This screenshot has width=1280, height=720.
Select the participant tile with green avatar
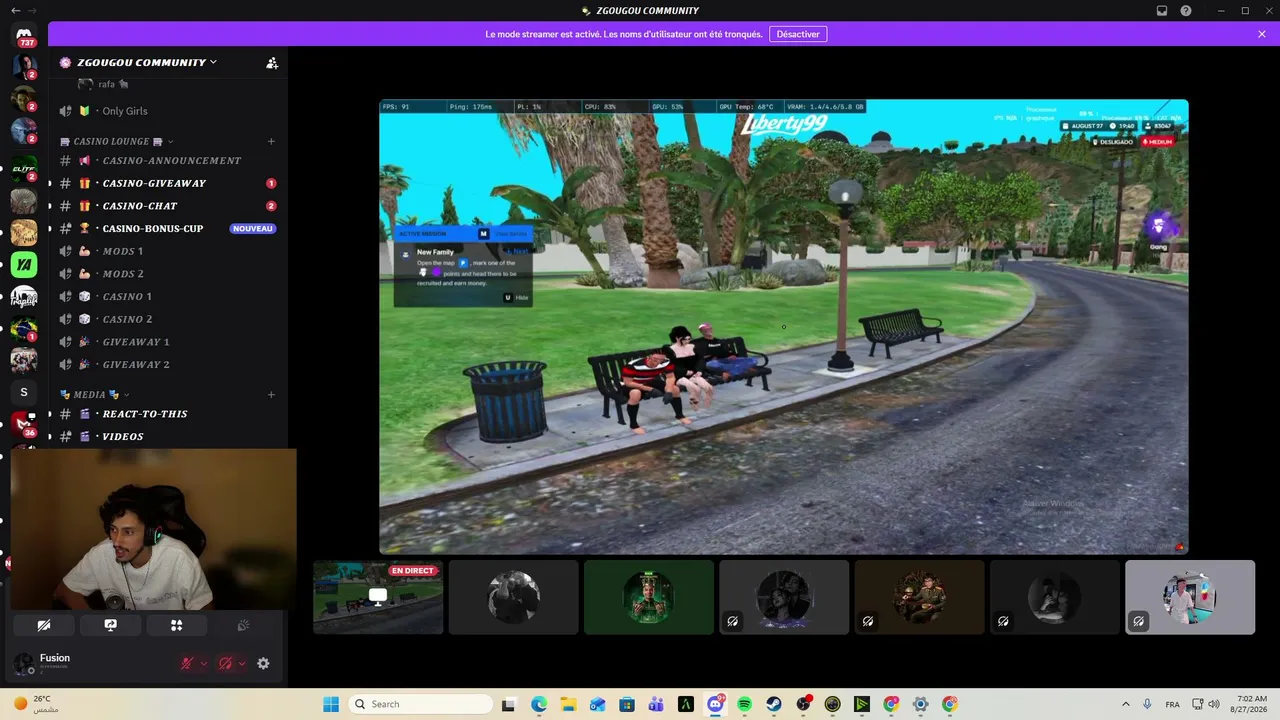[x=649, y=597]
